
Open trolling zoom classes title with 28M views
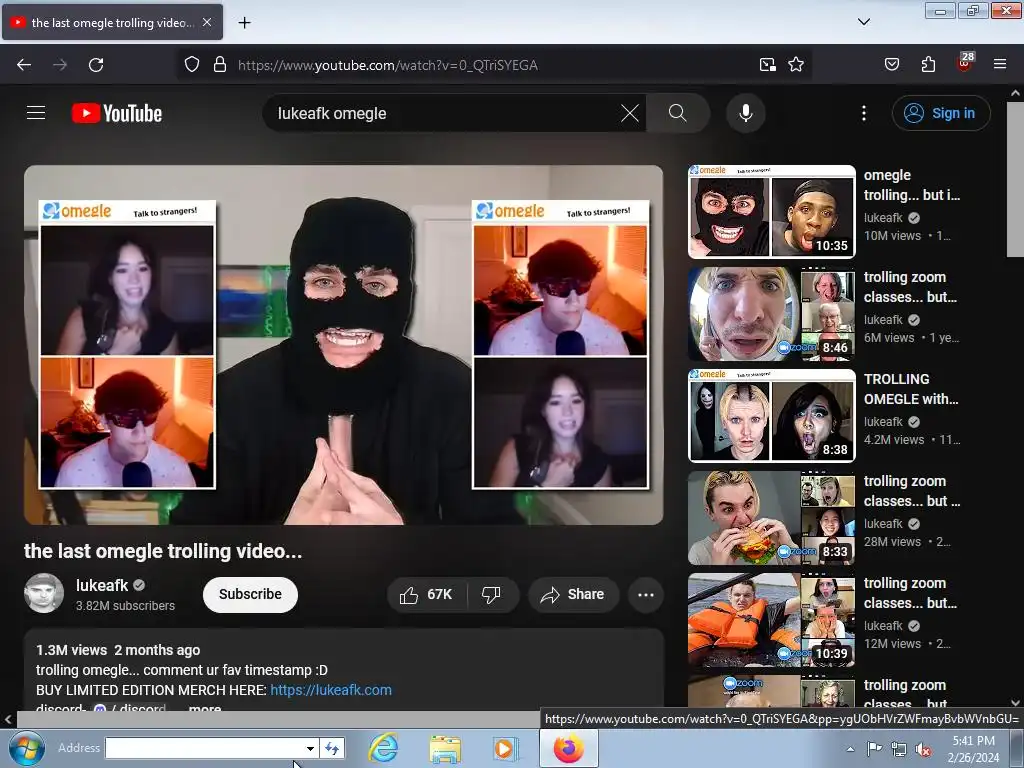pyautogui.click(x=912, y=491)
